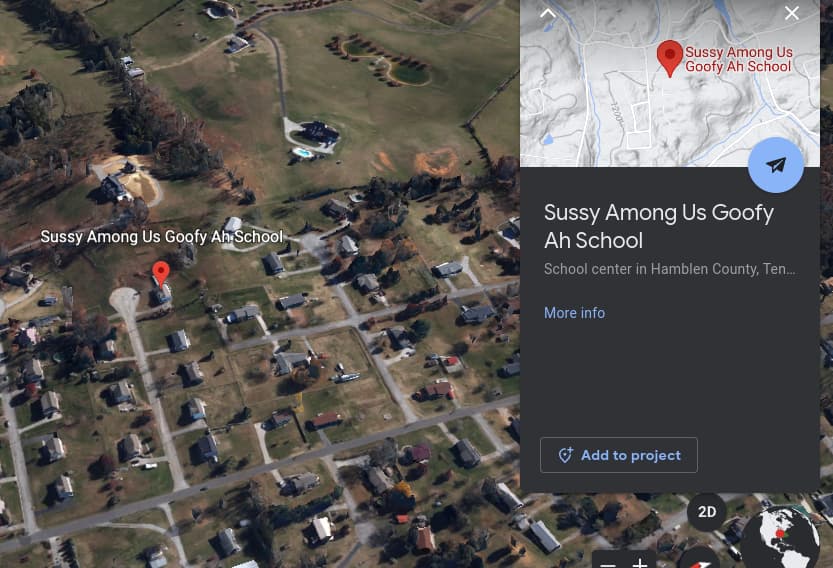The height and width of the screenshot is (568, 833).
Task: Click the globe overview icon
Action: [780, 538]
